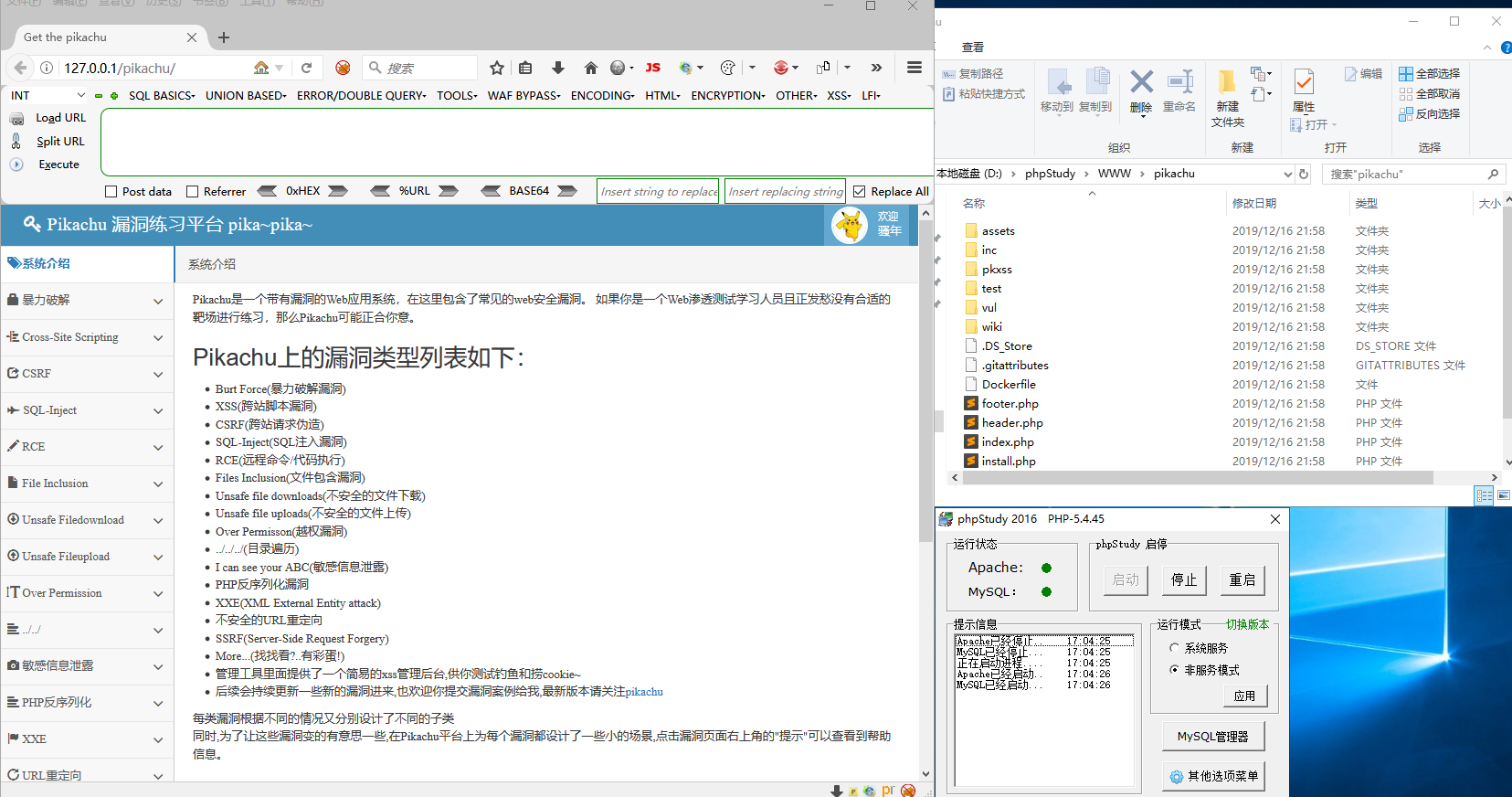Open the Explorer help question icon
1512x797 pixels.
click(x=1507, y=48)
